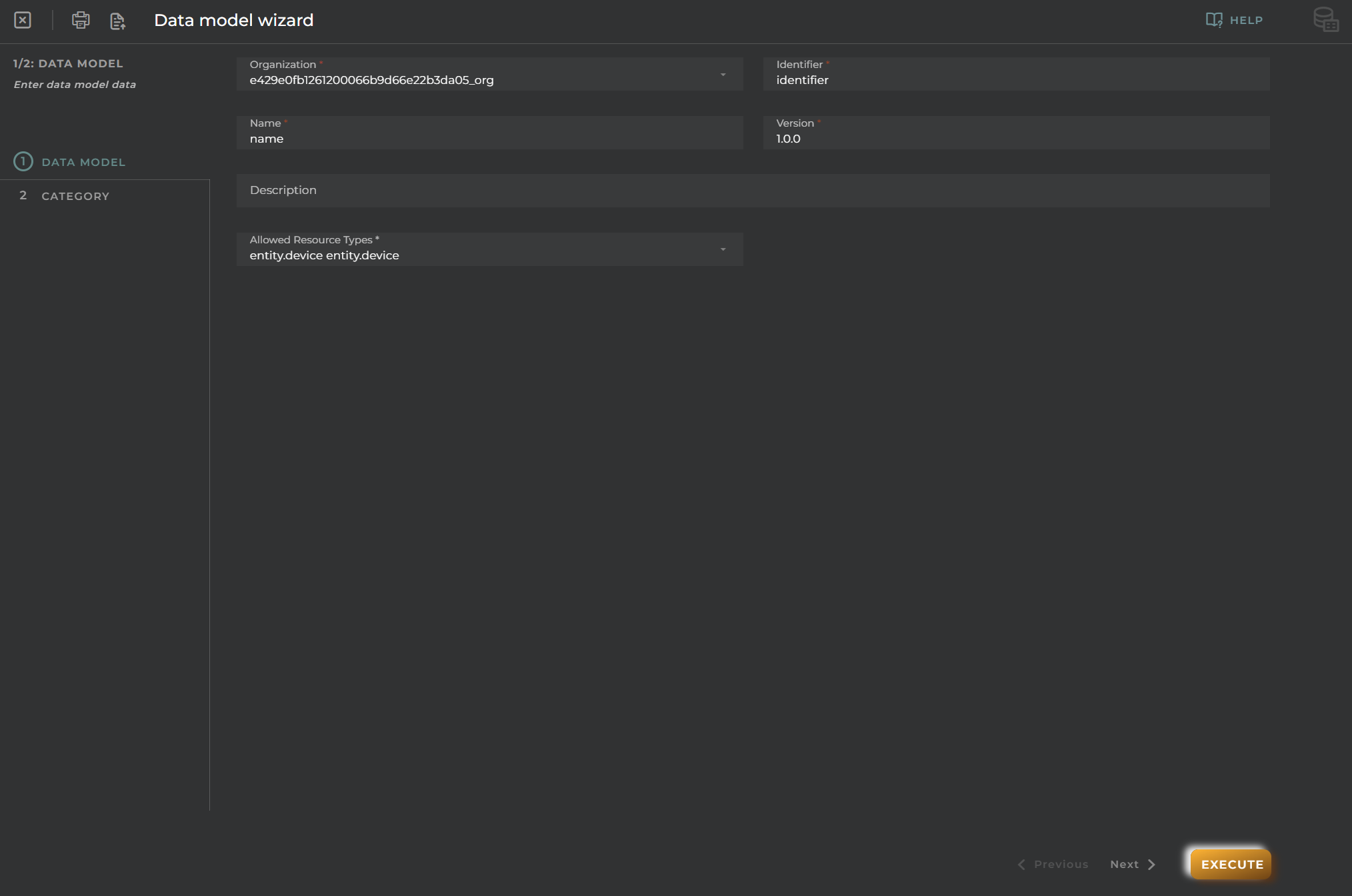
Task: Click the database icon top right
Action: tap(1325, 19)
